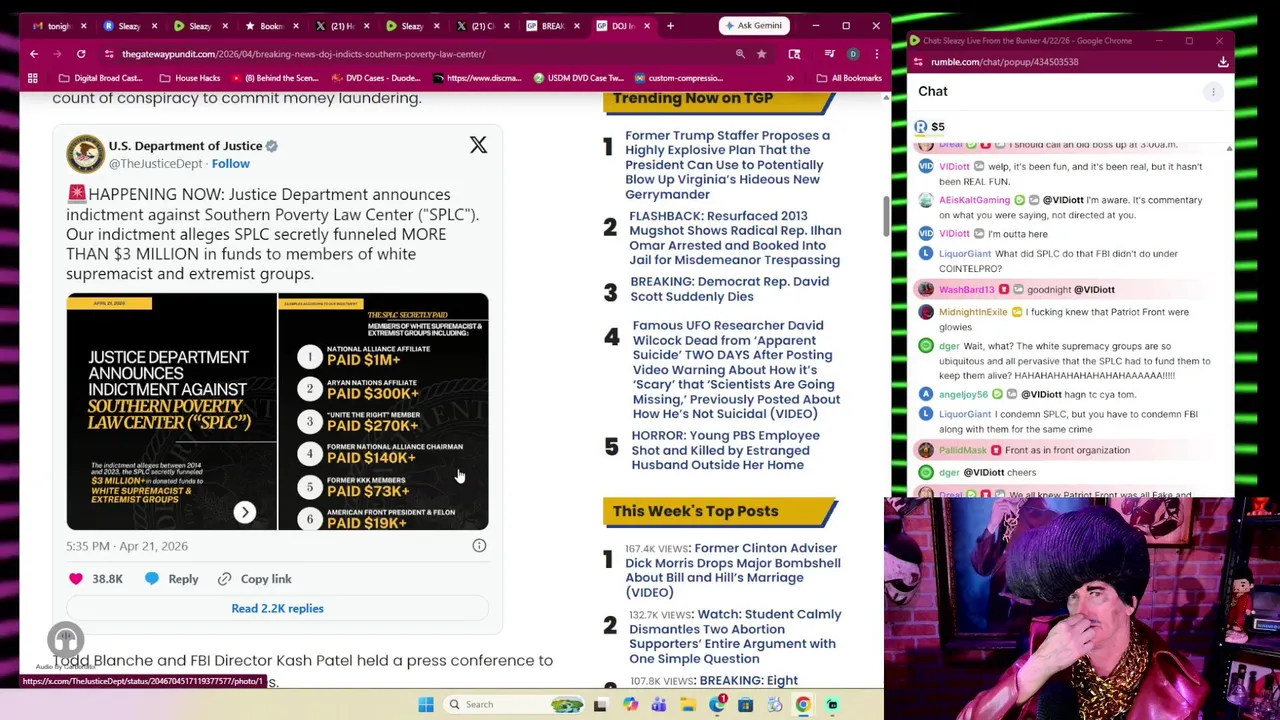This screenshot has width=1280, height=720.
Task: Switch to the X '(21) Ho' tab
Action: coord(341,26)
